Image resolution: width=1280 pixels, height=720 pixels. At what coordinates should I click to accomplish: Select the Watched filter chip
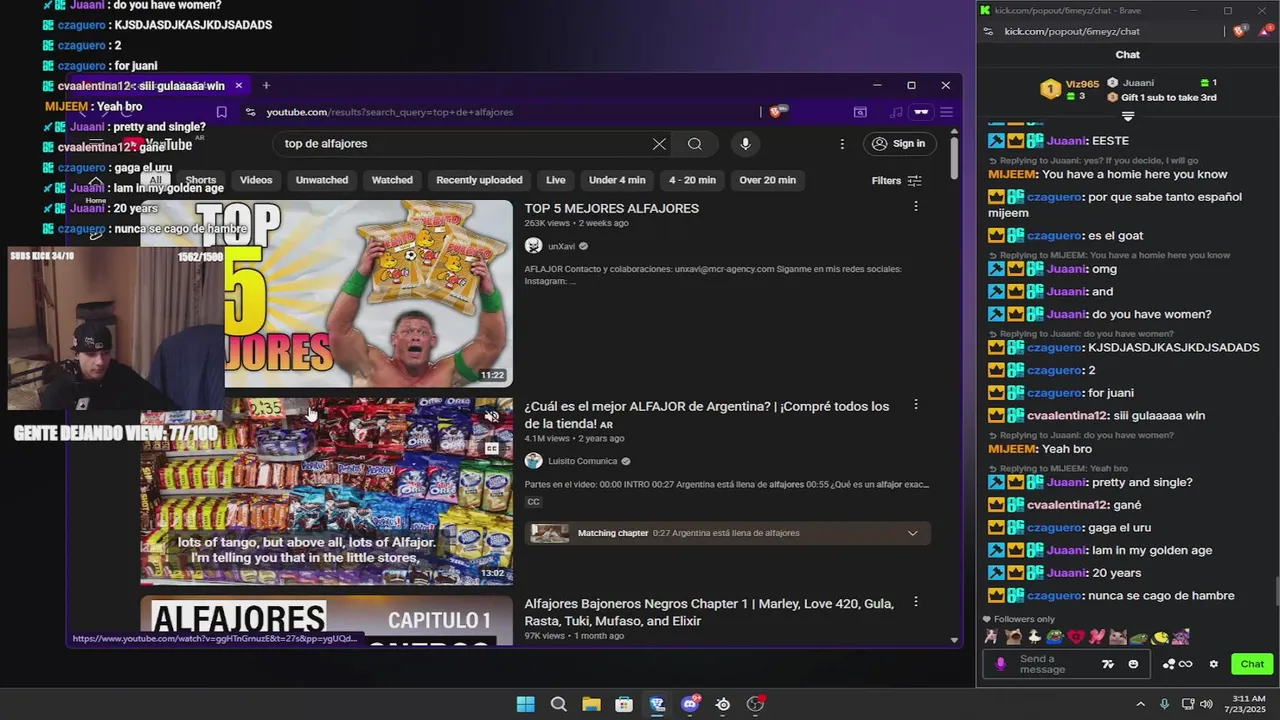tap(392, 180)
